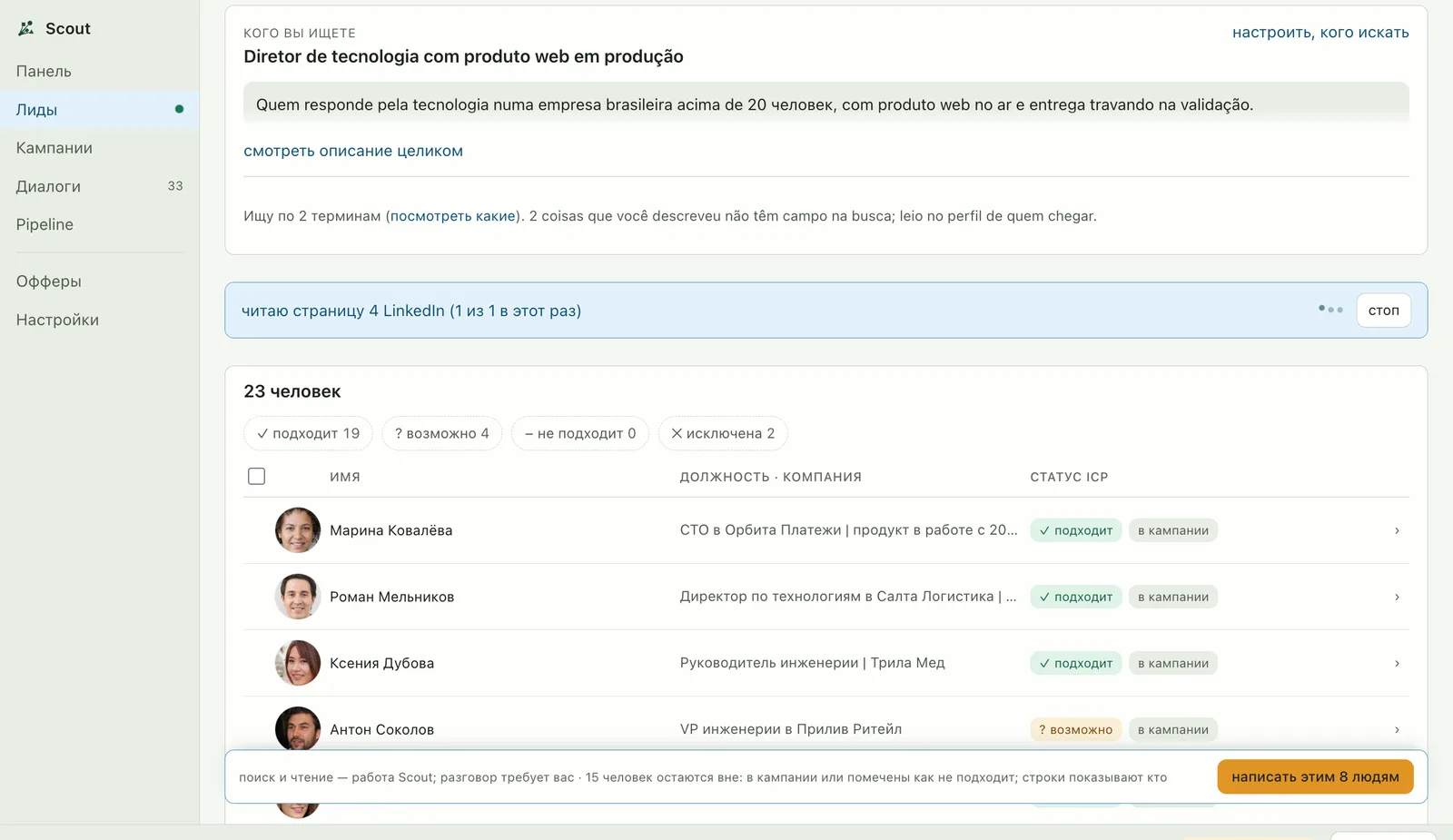Click СТАТУС ICP column header
Viewport: 1453px width, 840px height.
pos(1069,477)
